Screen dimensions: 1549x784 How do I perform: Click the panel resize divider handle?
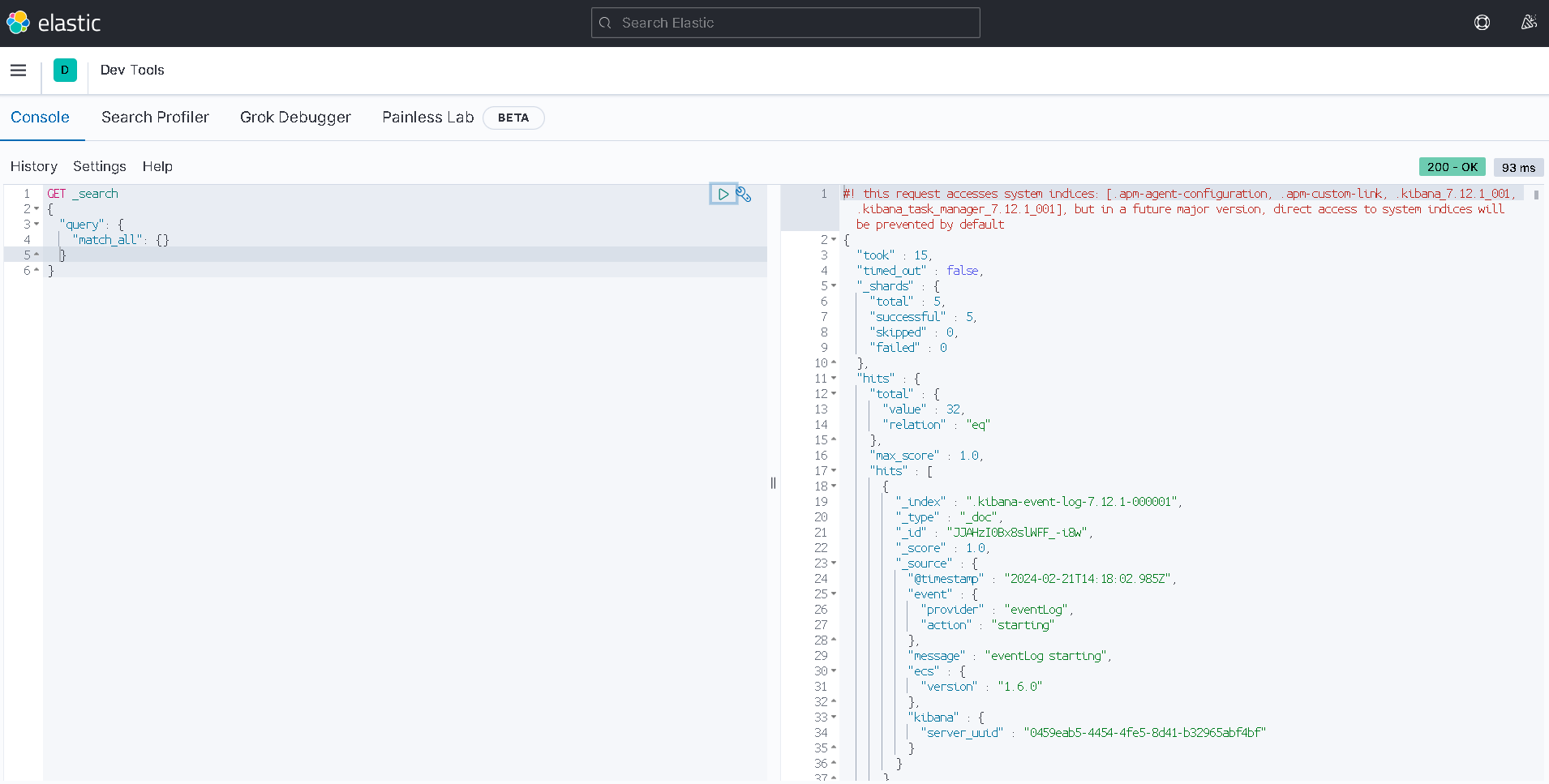(x=773, y=483)
